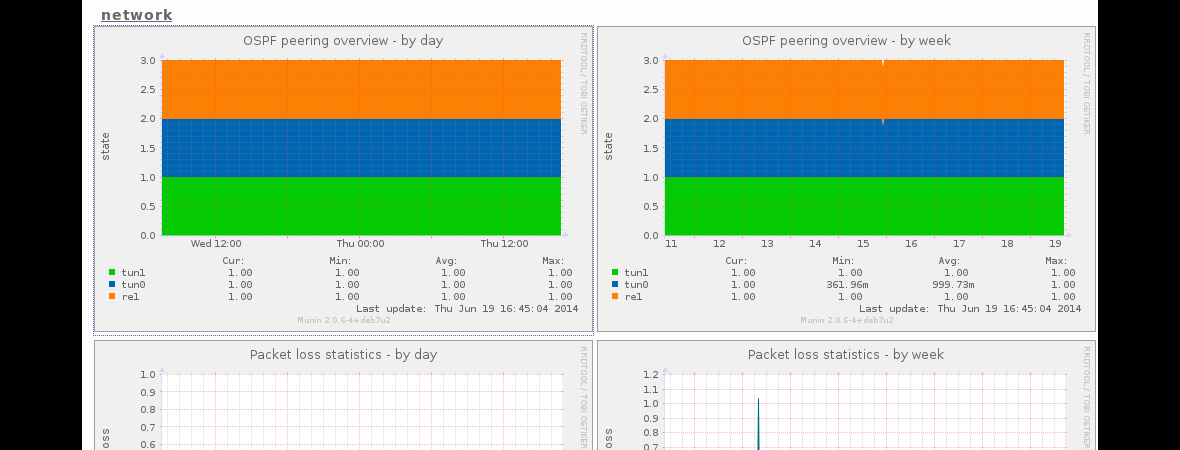Select the 'Packet loss statistics - by week' title
Viewport: 1180px width, 450px height.
coord(846,354)
